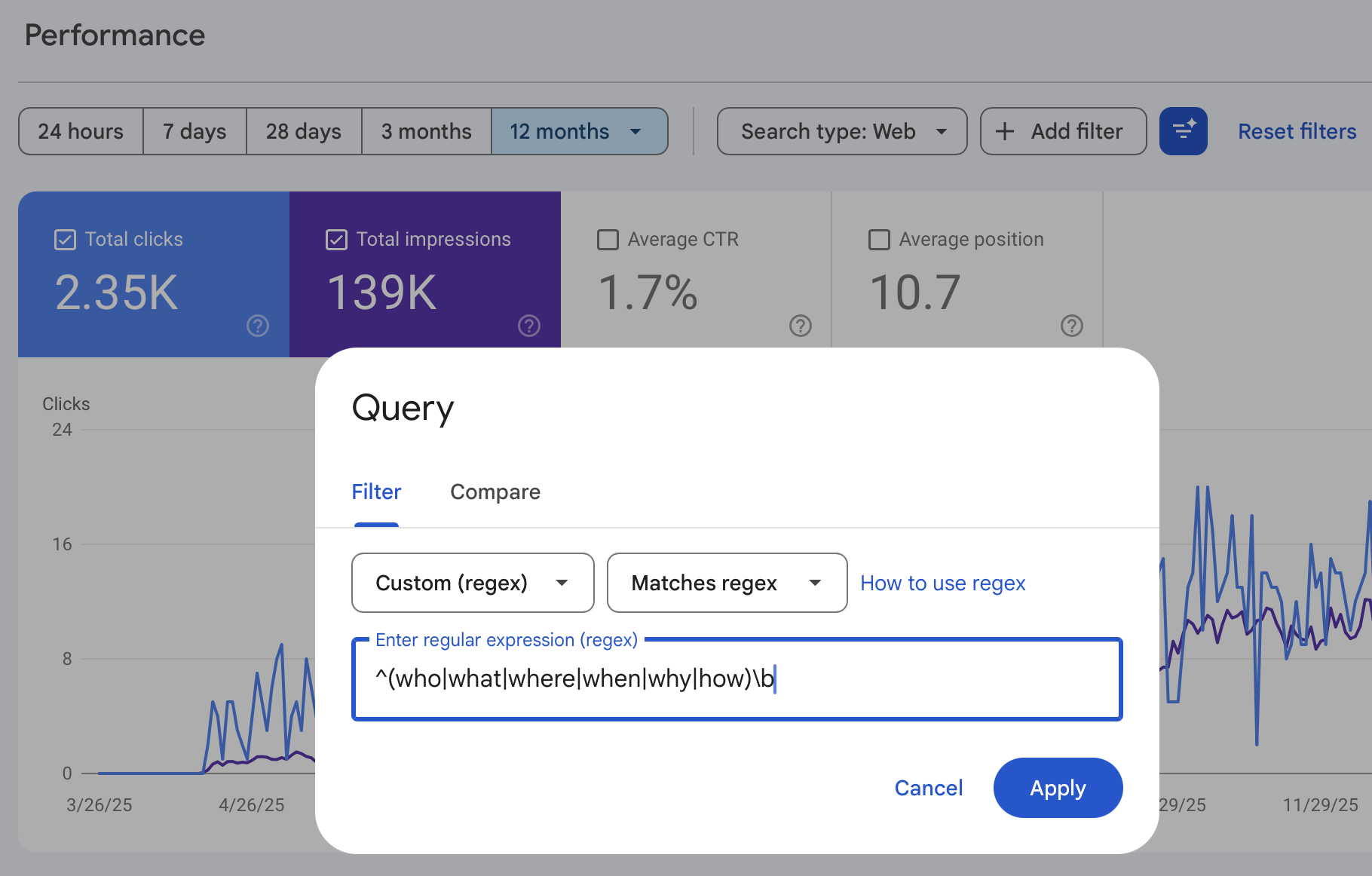
Task: Open help icon for Average position
Action: (1071, 326)
